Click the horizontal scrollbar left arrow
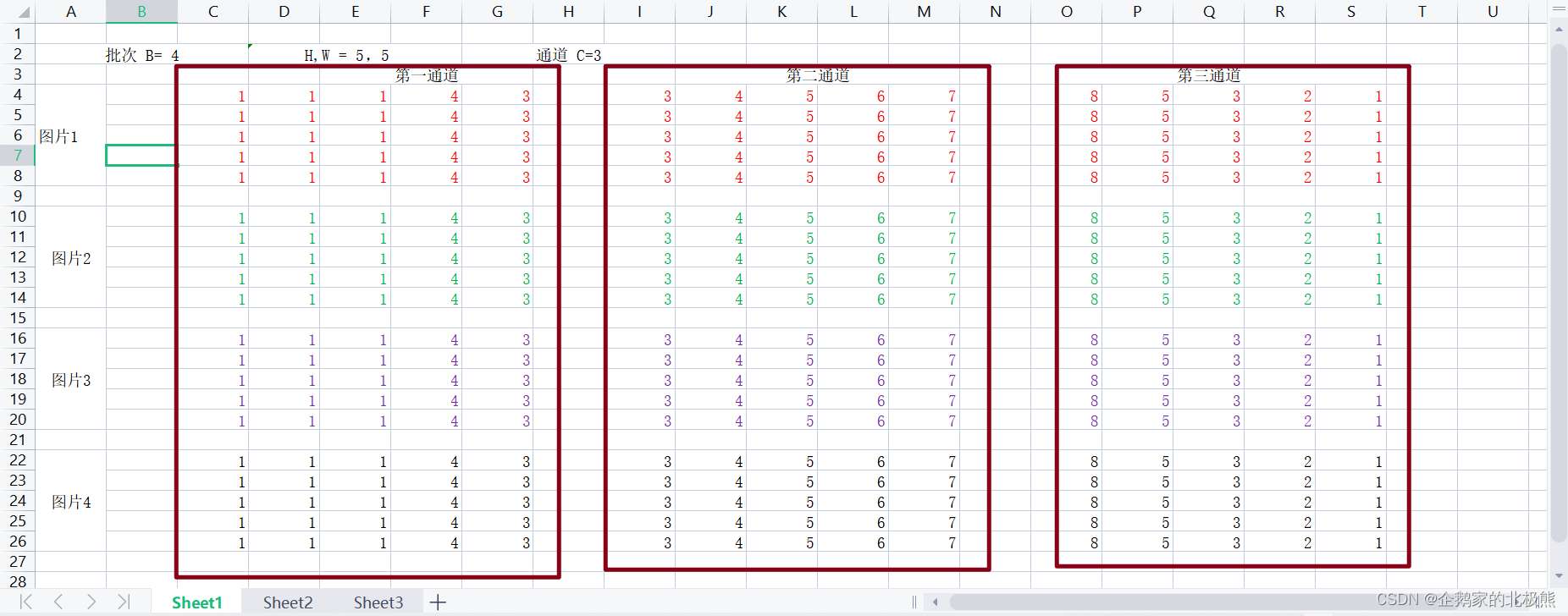The height and width of the screenshot is (616, 1568). (936, 602)
